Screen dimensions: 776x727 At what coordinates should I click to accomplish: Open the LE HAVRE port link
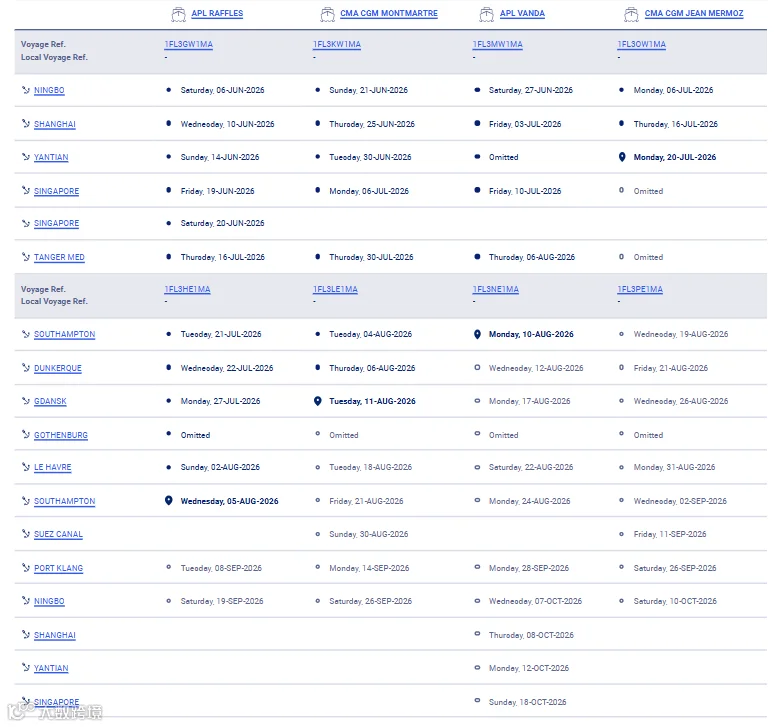coord(52,467)
